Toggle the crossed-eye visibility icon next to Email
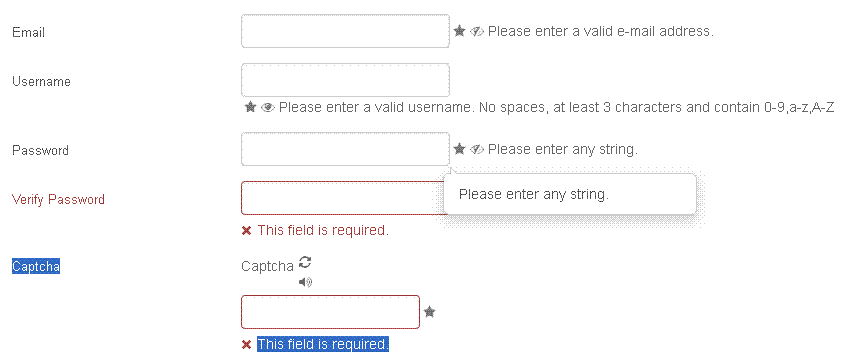Viewport: 847px width, 363px height. point(476,31)
